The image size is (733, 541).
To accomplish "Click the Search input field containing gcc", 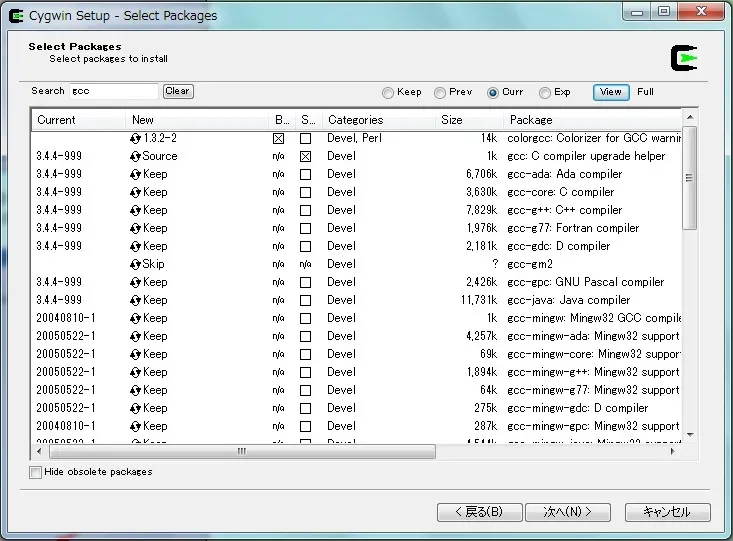I will pos(112,91).
